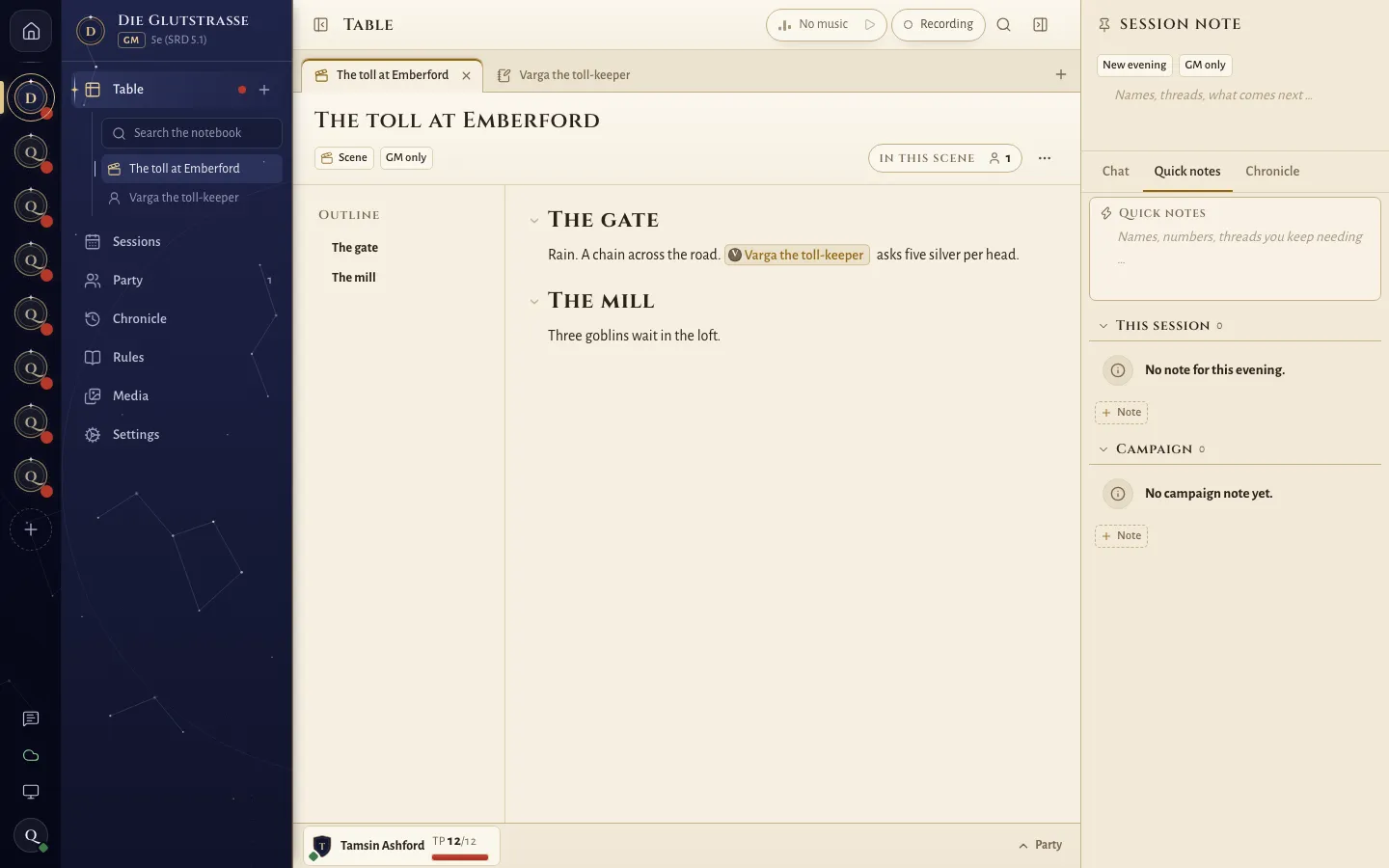Start music playback with the play icon

[x=870, y=25]
